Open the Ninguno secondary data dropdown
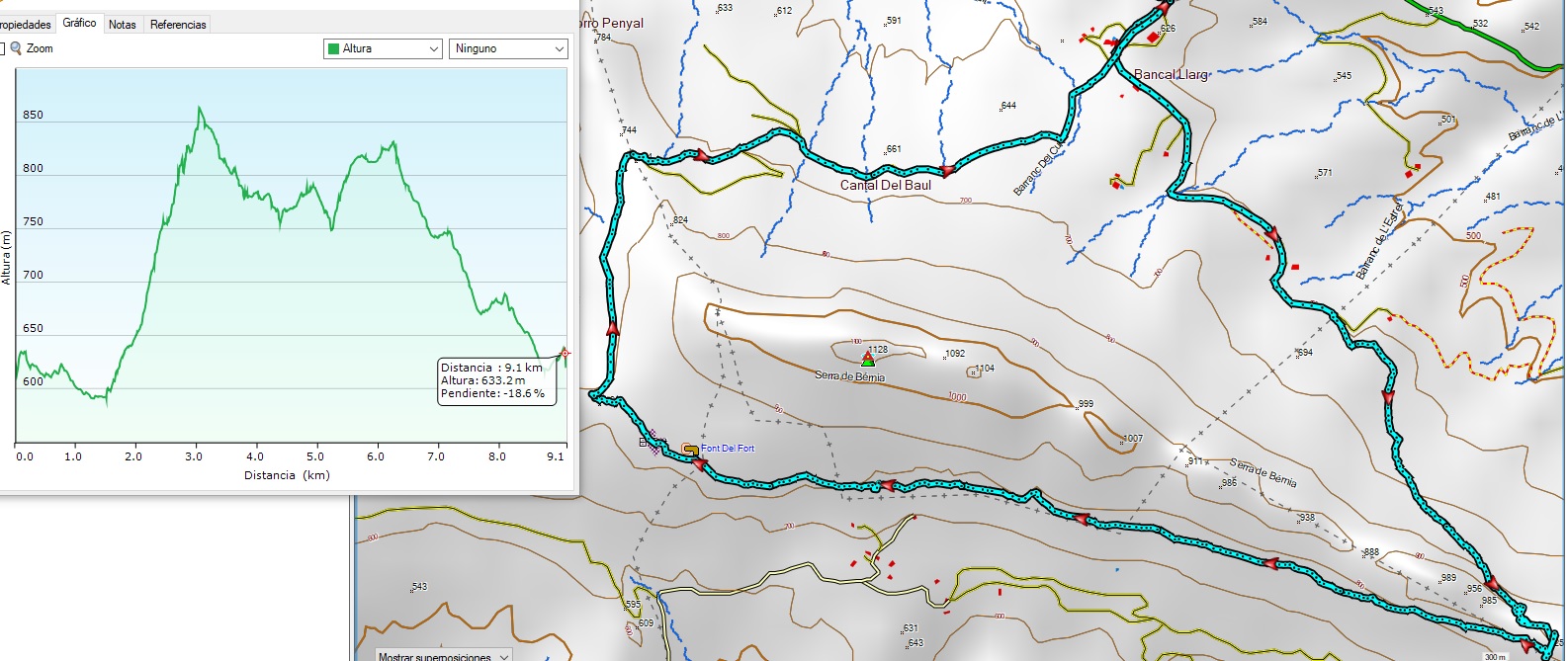This screenshot has width=1568, height=661. click(509, 48)
